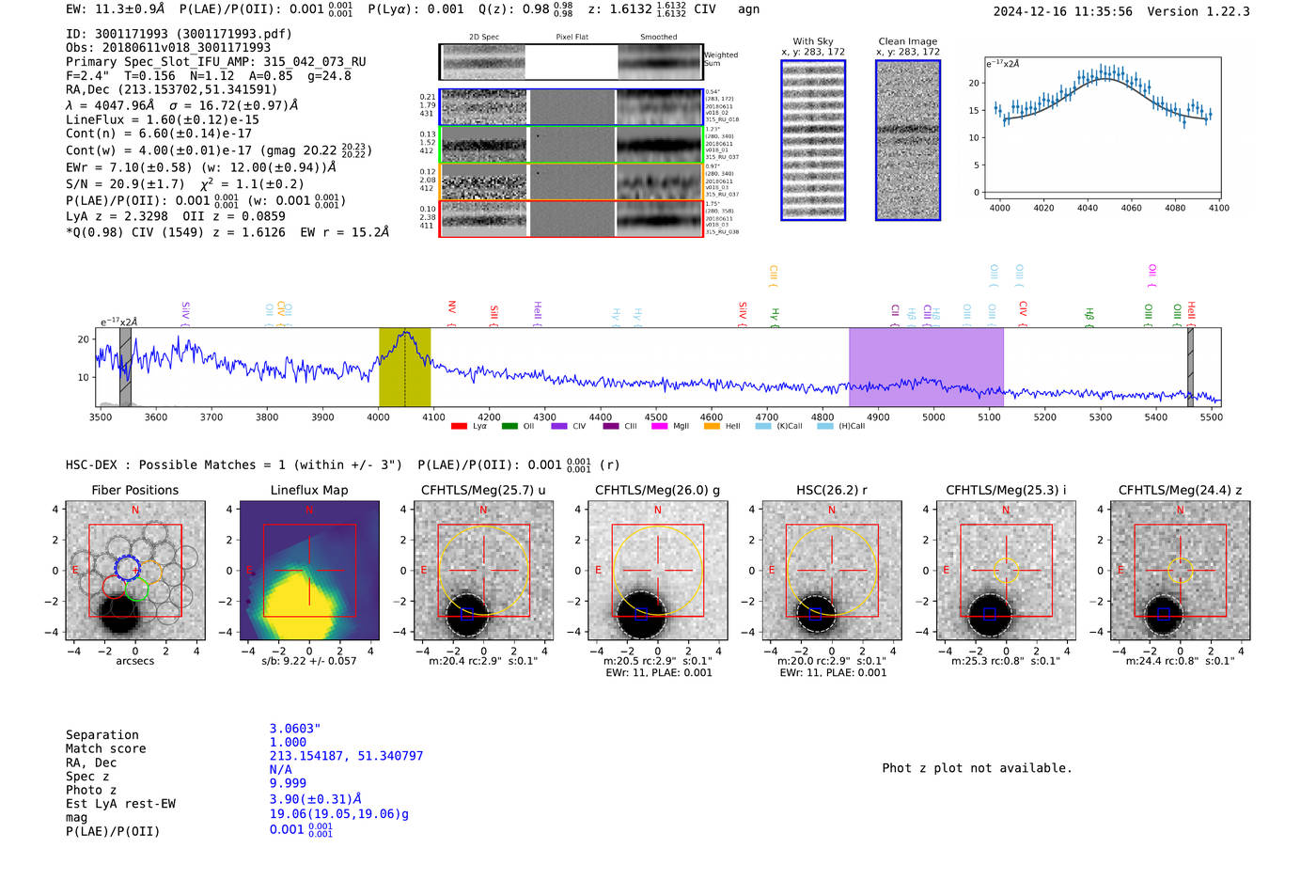This screenshot has height=896, width=1316.
Task: Click the green Hβ line label
Action: point(1089,316)
